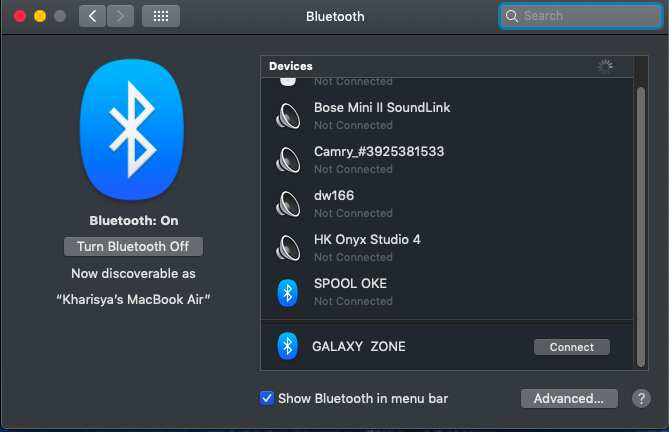The image size is (669, 432).
Task: Click Turn Bluetooth Off button
Action: 133,246
